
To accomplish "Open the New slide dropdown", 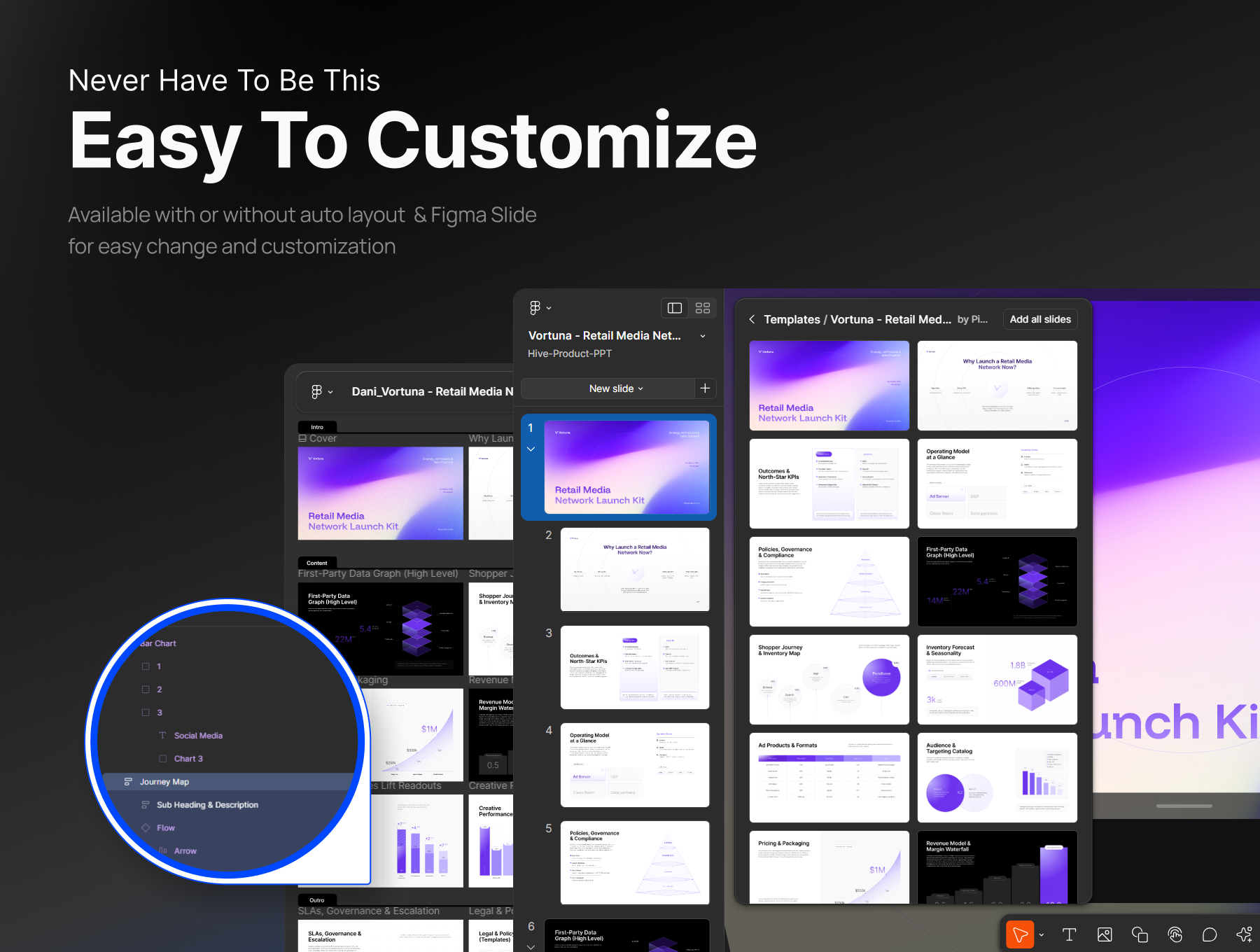I will [615, 388].
